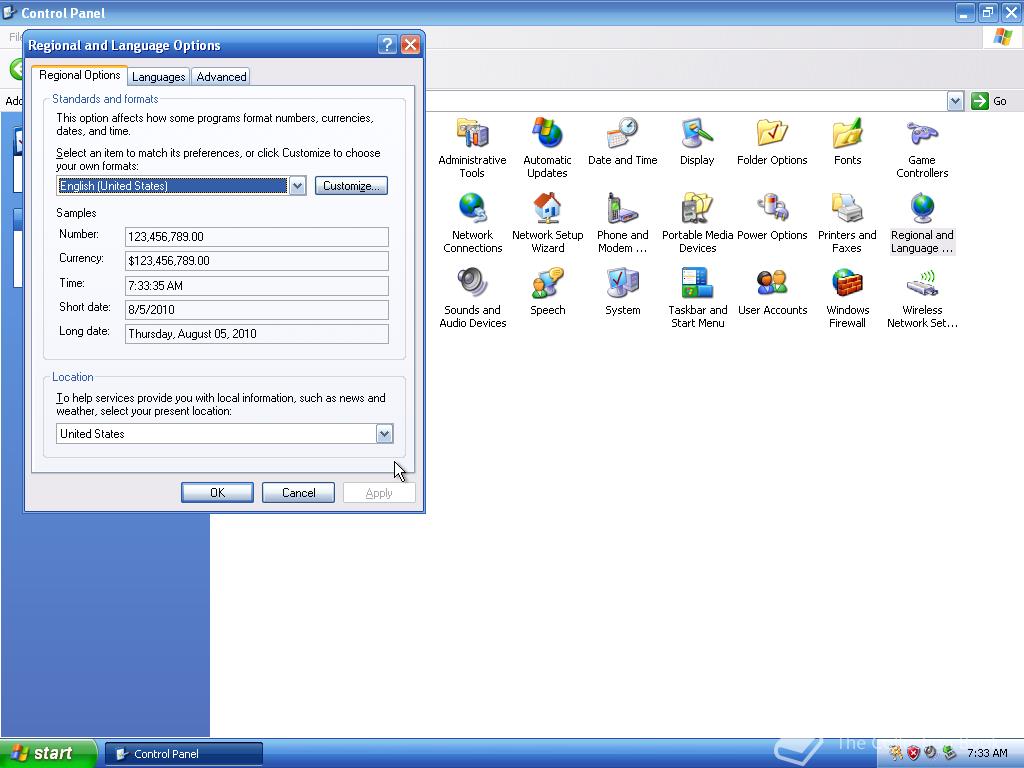Open Windows Firewall icon
The height and width of the screenshot is (768, 1024).
click(848, 283)
